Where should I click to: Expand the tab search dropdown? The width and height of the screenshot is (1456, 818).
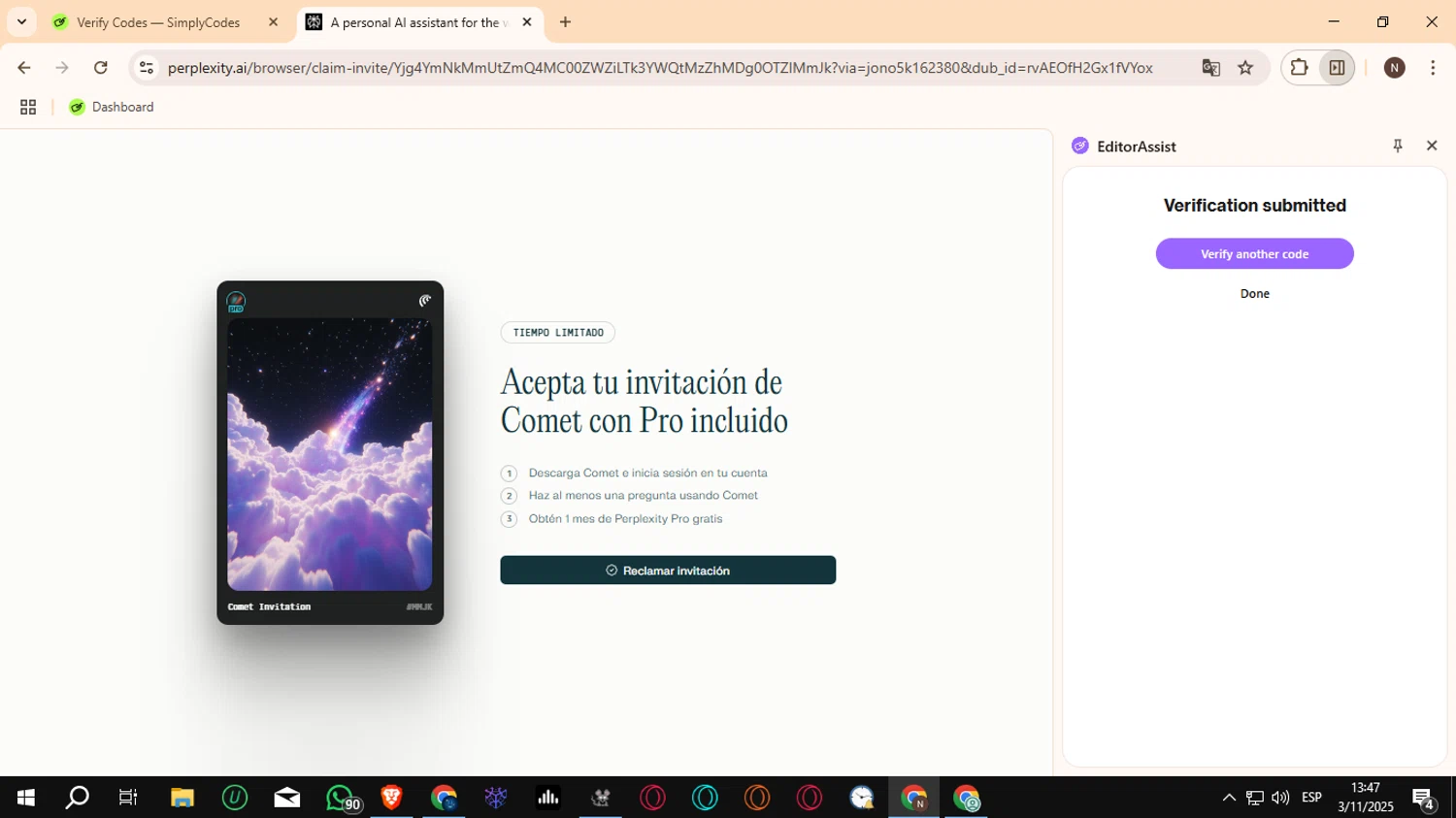click(x=21, y=22)
